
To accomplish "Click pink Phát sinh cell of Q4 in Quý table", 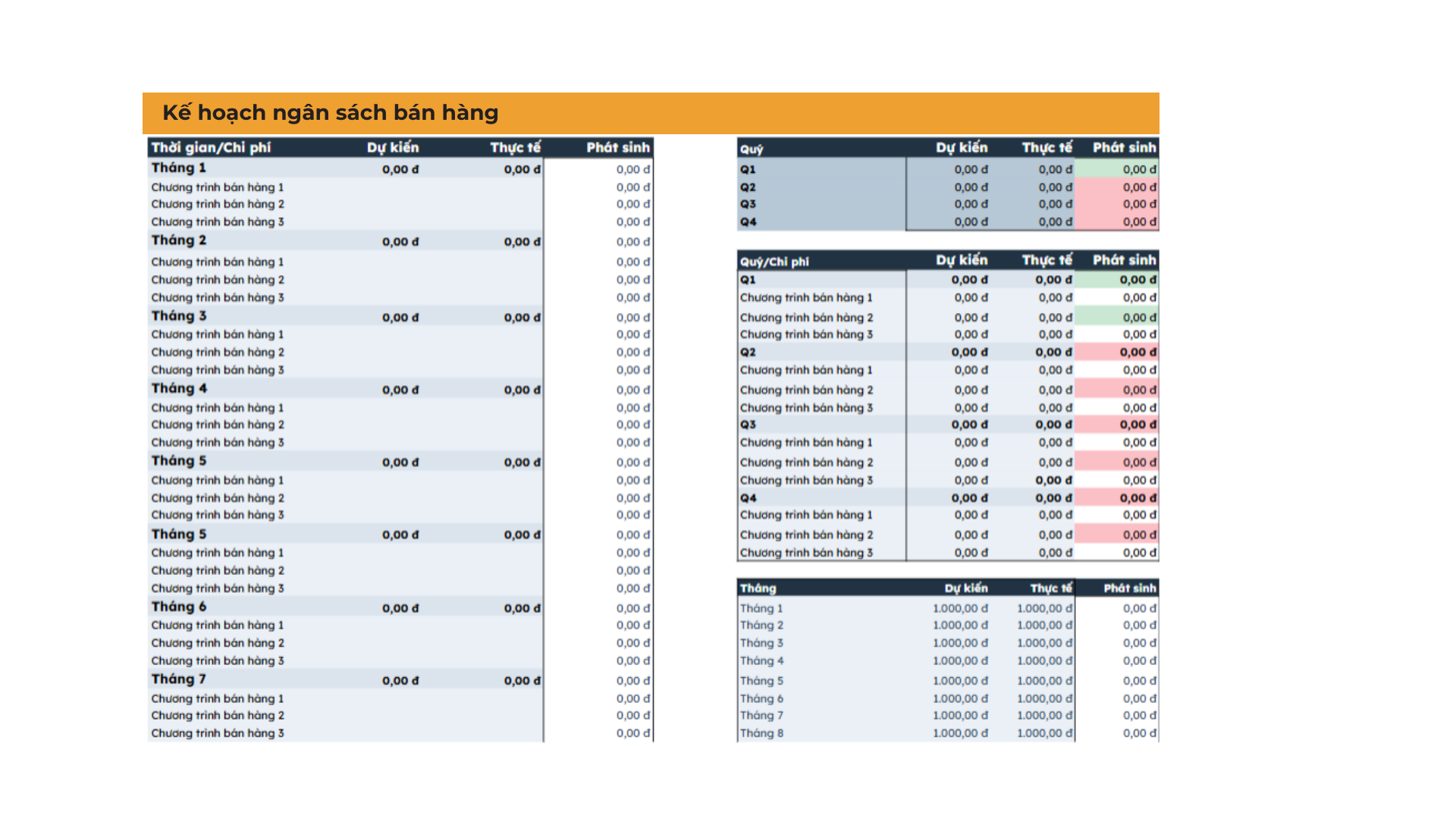I will (1116, 221).
